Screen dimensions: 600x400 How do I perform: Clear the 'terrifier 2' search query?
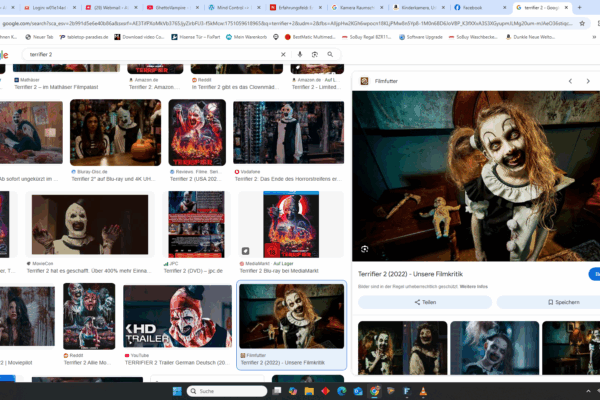(283, 54)
